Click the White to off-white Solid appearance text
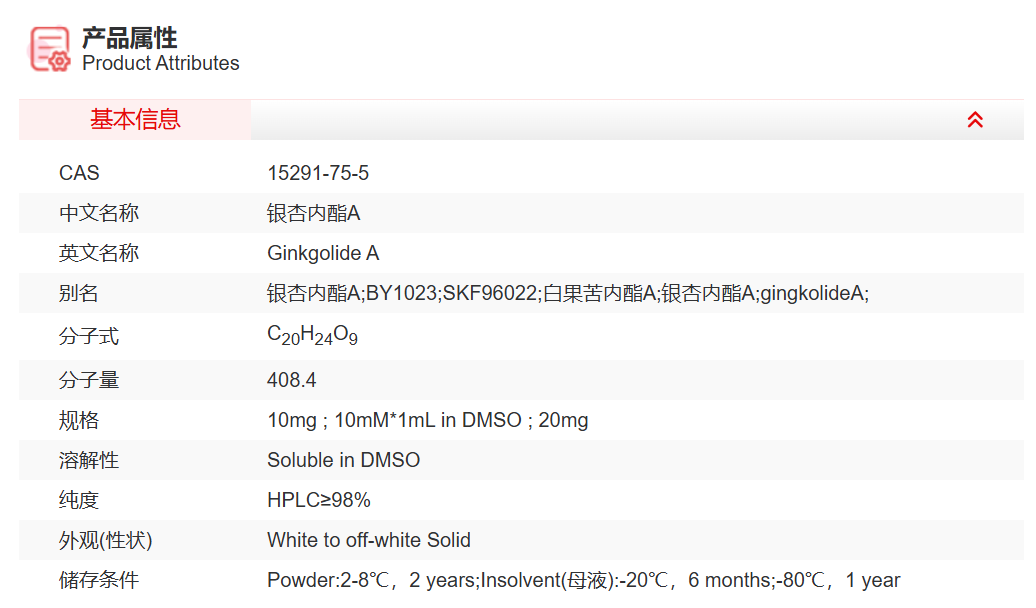The width and height of the screenshot is (1036, 608). [368, 540]
